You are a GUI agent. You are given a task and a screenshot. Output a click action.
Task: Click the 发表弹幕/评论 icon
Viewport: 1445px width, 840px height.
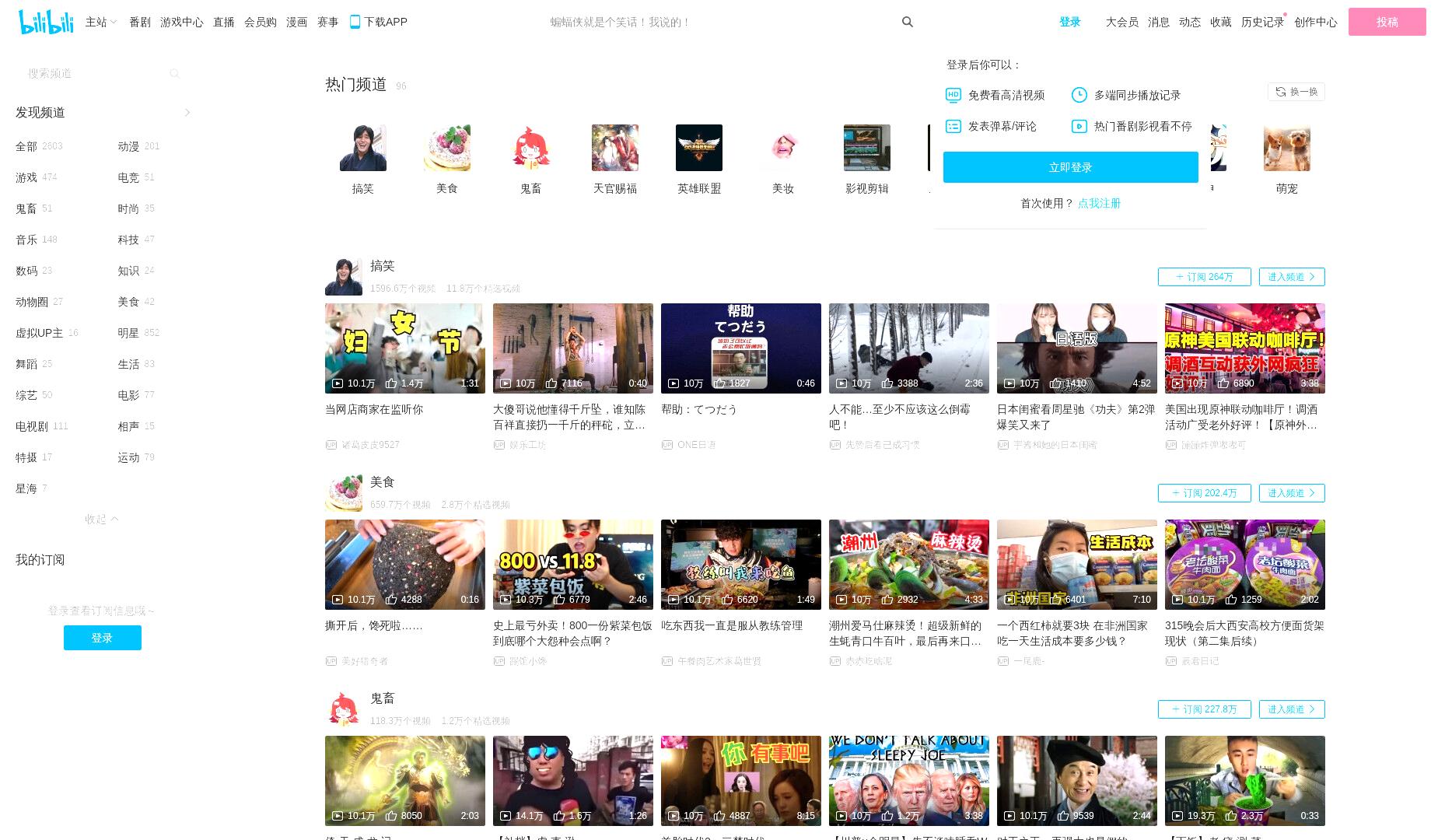(x=953, y=126)
